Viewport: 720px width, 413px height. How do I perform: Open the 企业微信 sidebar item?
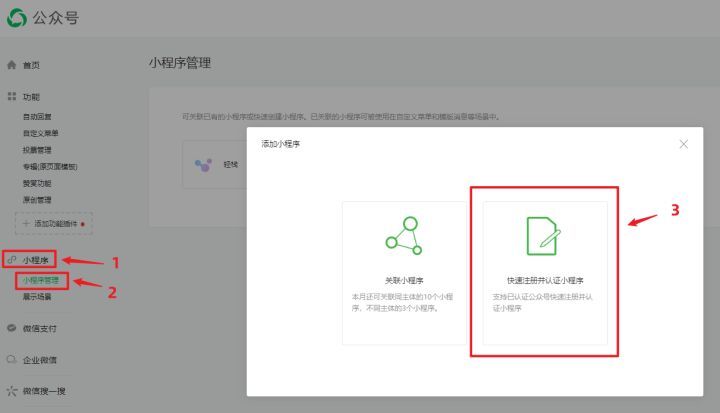click(39, 360)
